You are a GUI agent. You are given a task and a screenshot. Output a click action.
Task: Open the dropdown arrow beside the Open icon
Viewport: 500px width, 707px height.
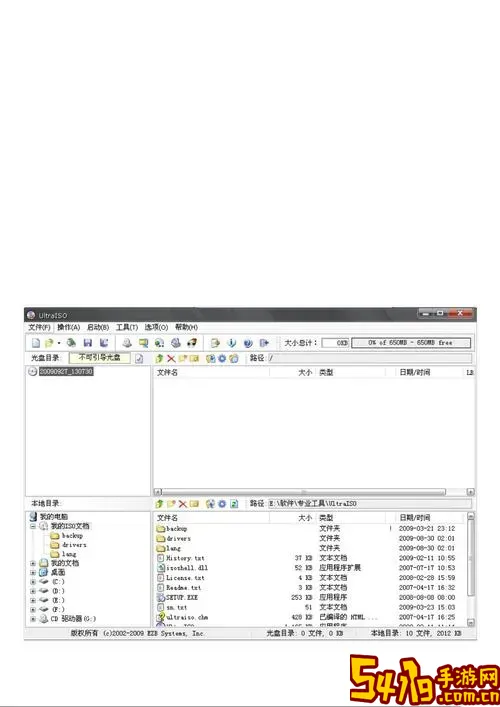(59, 344)
